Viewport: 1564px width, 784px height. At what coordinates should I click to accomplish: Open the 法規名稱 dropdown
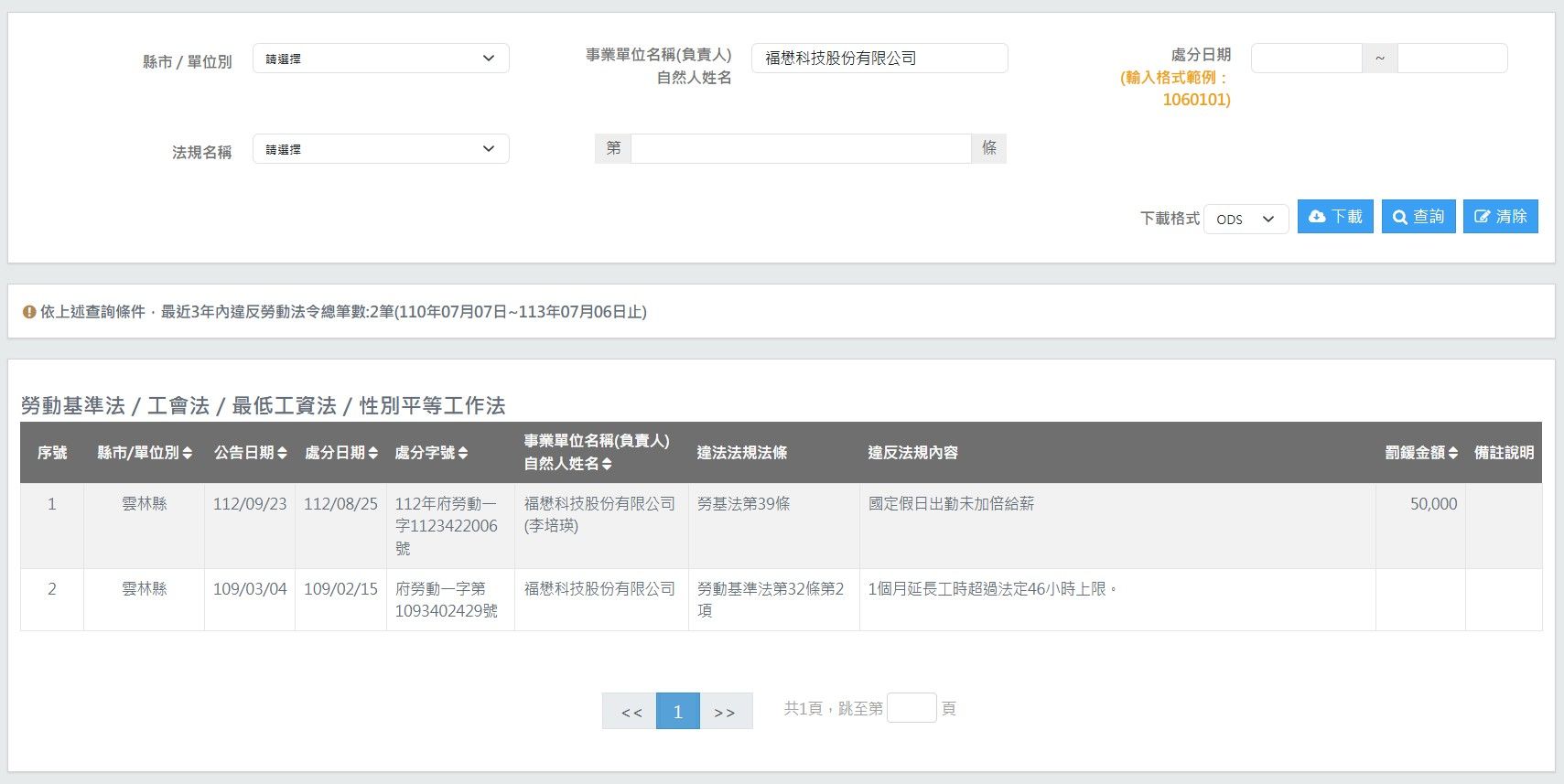coord(381,149)
